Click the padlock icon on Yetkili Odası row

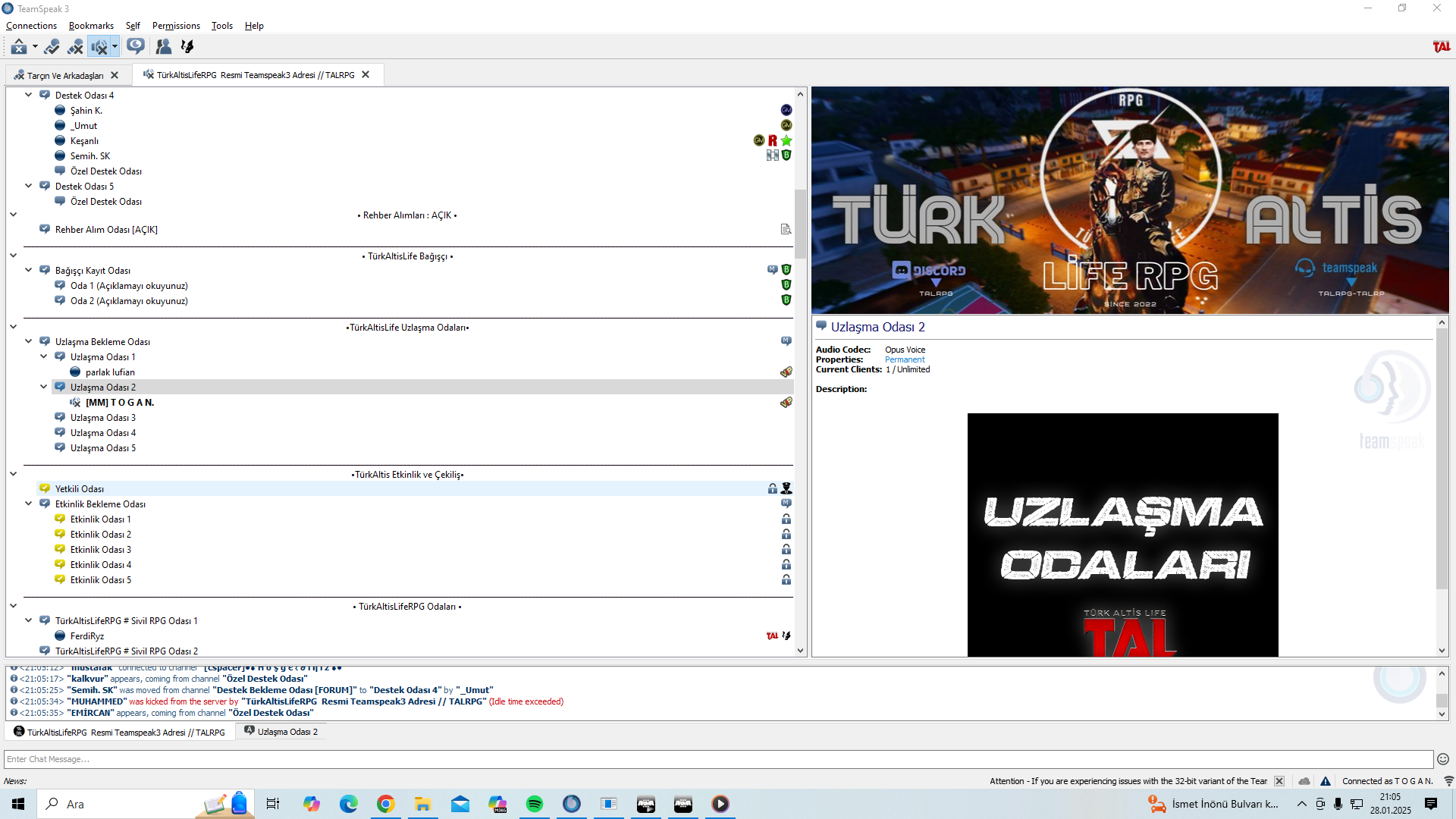(772, 488)
